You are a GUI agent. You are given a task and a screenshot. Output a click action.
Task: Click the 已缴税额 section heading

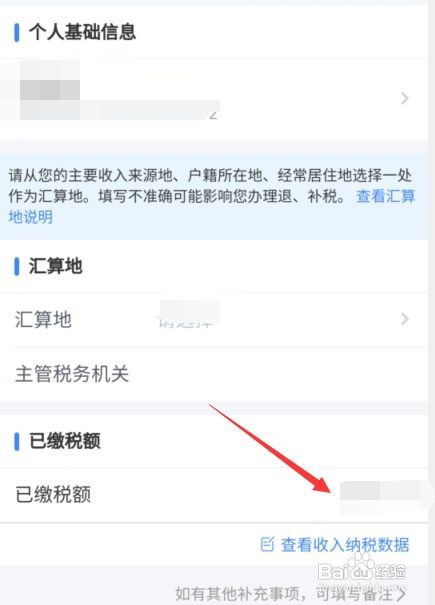coord(65,441)
